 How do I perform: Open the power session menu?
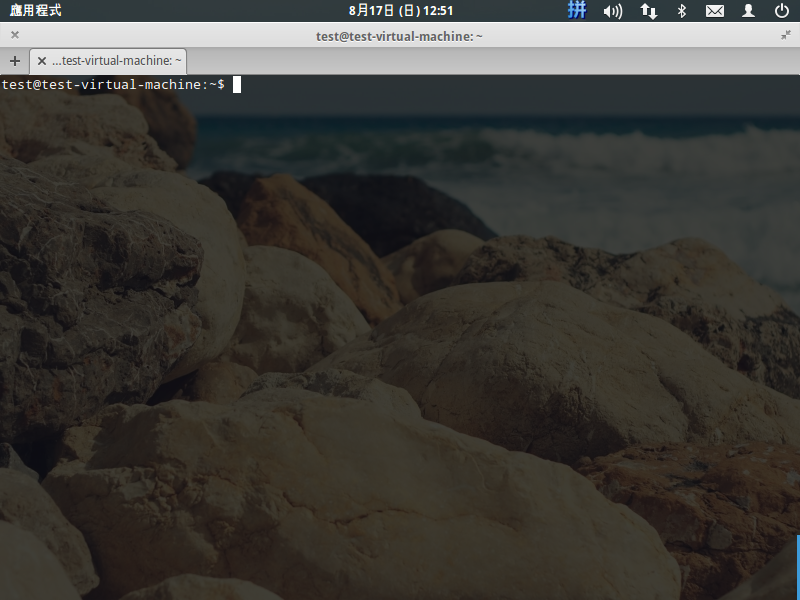tap(781, 11)
